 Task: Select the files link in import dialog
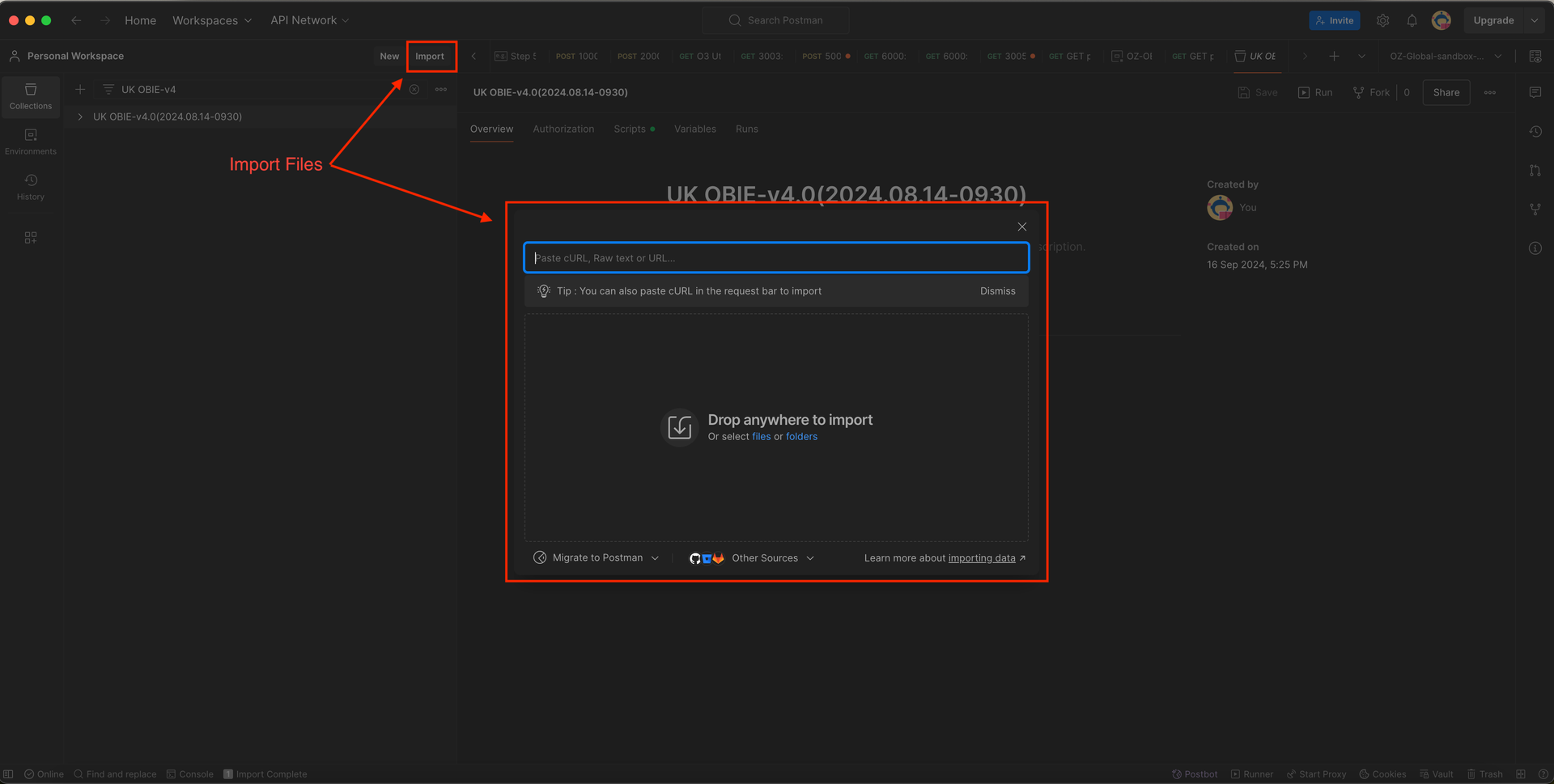click(761, 436)
